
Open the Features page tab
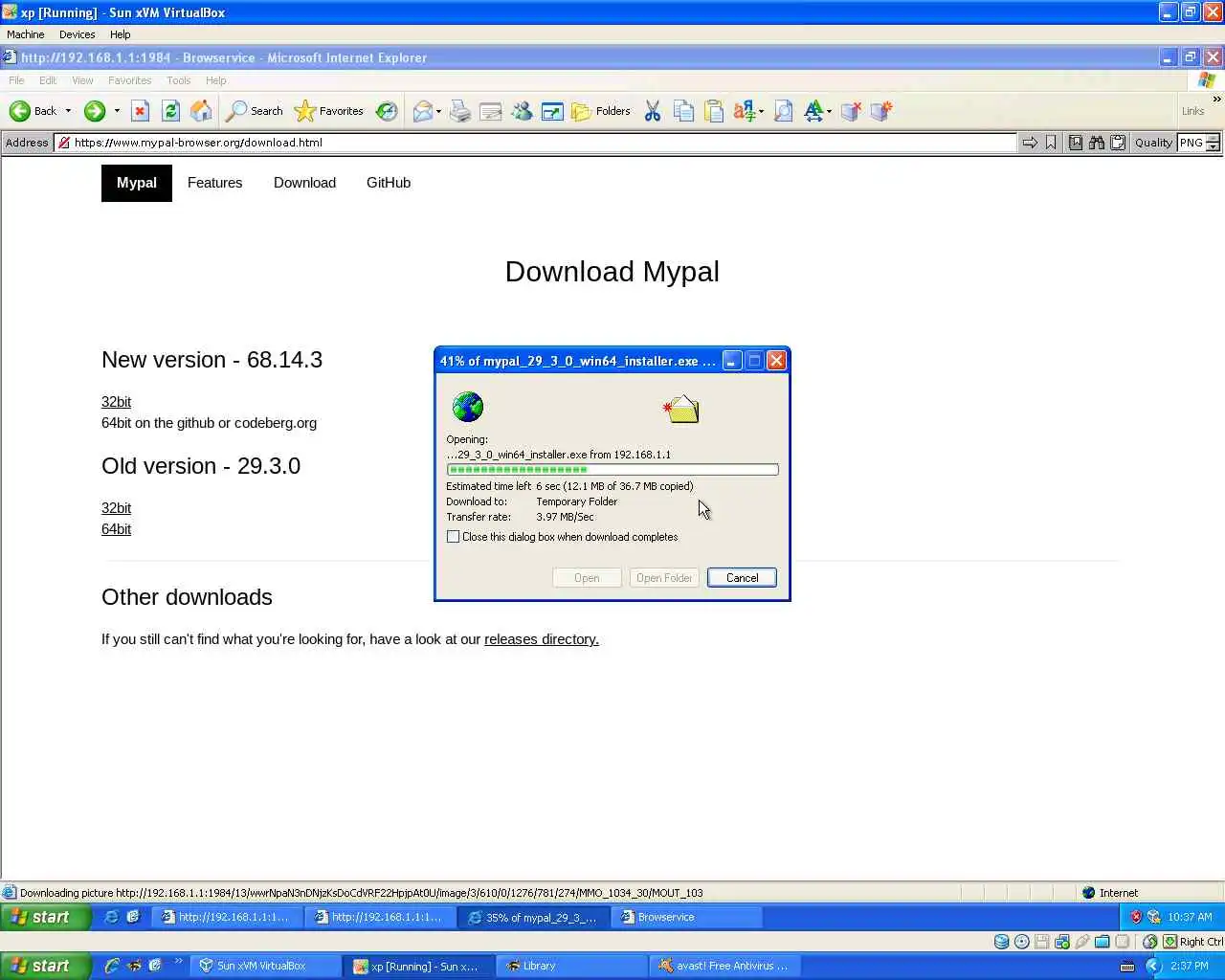[x=214, y=183]
